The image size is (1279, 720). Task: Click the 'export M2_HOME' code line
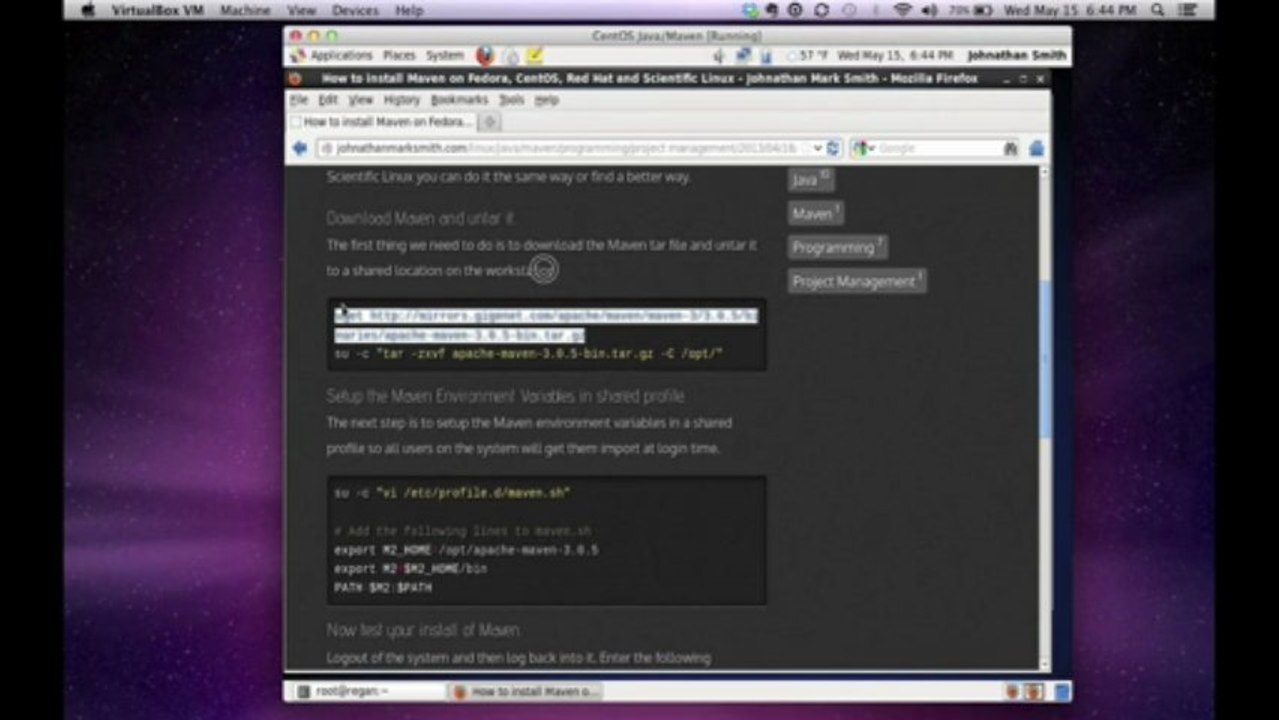(x=466, y=550)
